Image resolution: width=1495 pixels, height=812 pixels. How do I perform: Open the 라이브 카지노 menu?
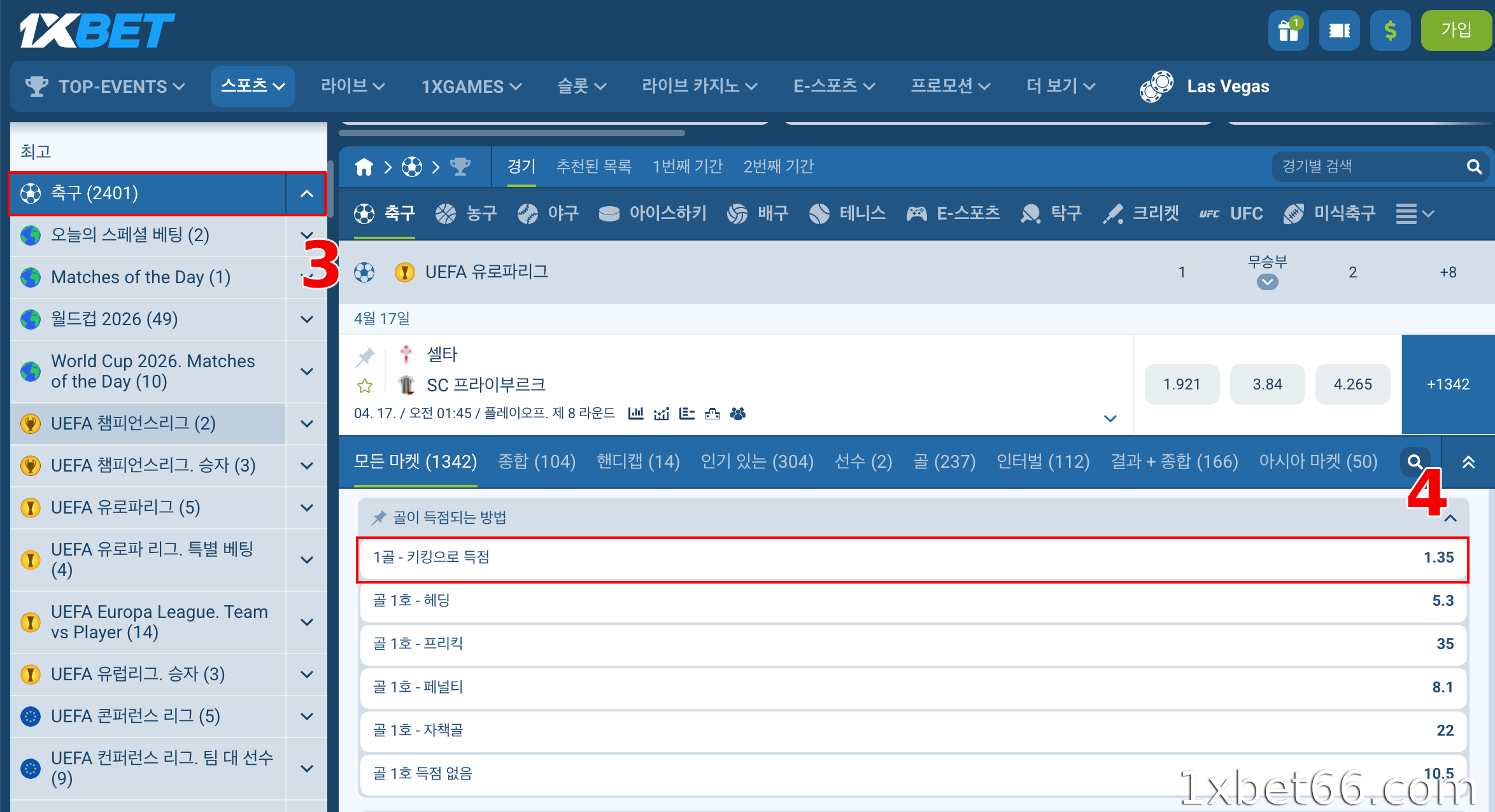(x=698, y=86)
